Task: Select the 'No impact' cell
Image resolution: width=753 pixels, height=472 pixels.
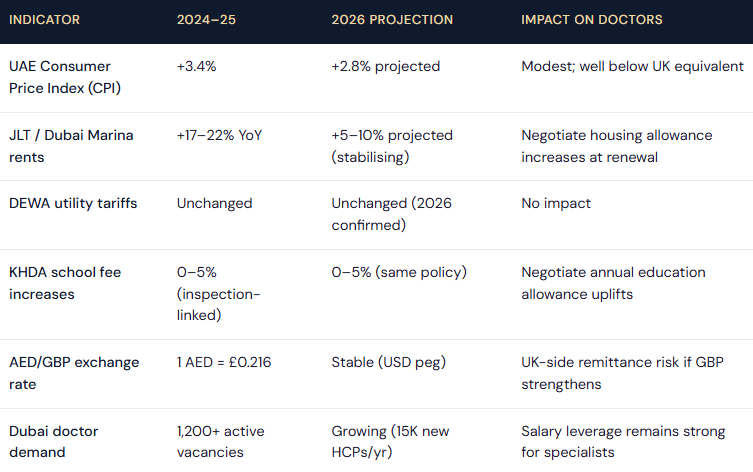Action: click(x=556, y=203)
